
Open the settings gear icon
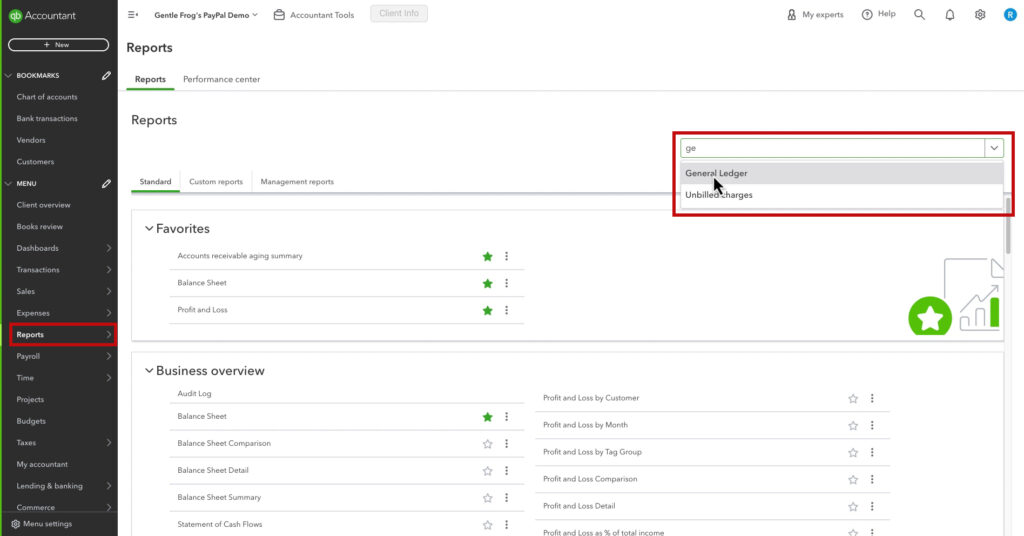(980, 14)
